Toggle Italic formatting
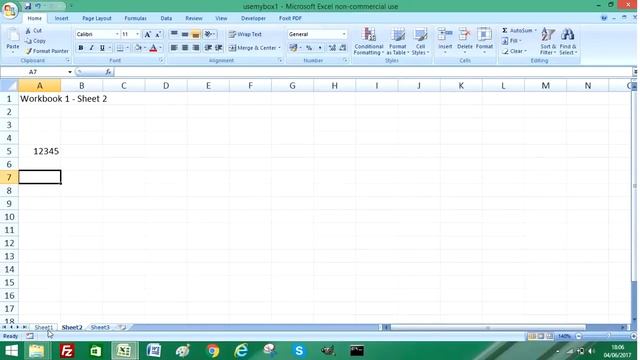 pos(91,48)
